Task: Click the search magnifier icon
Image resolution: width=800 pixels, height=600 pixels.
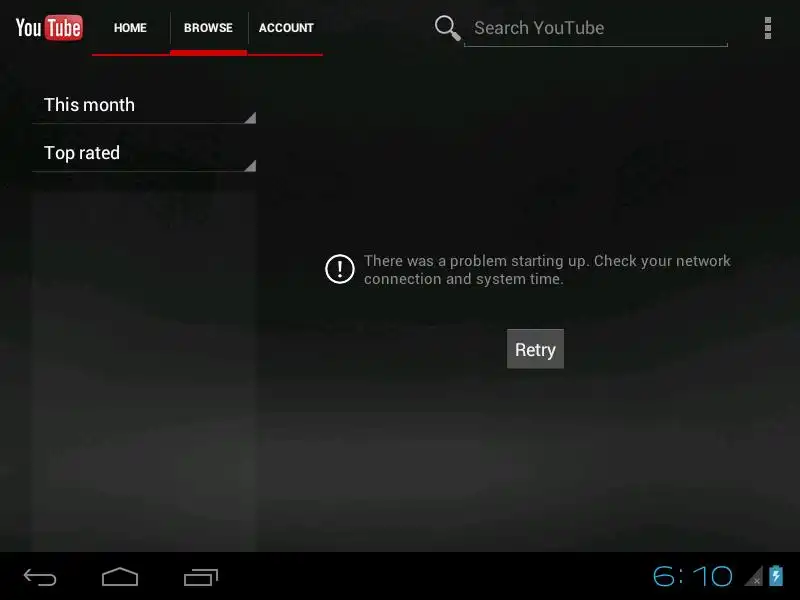Action: (x=447, y=28)
